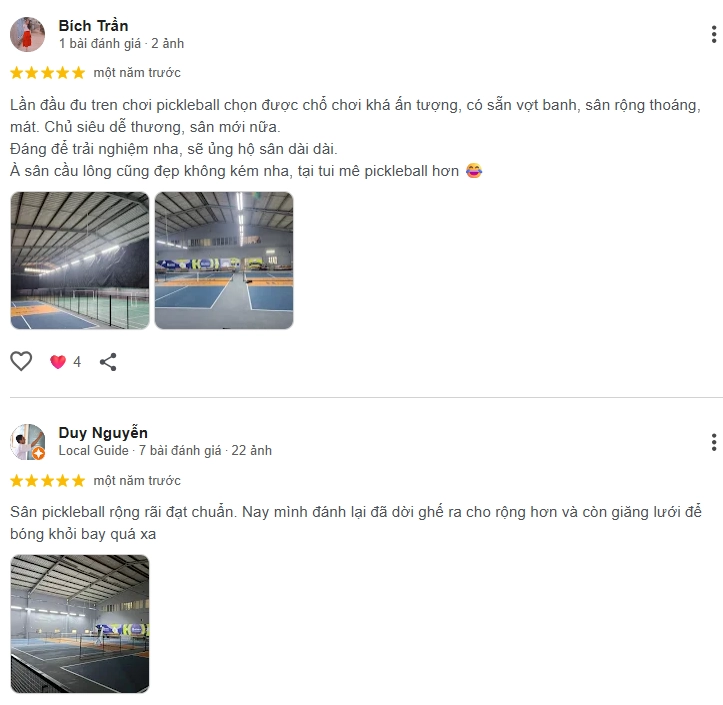Image resolution: width=723 pixels, height=705 pixels.
Task: Click the share icon under Bích Trần's review
Action: [108, 361]
